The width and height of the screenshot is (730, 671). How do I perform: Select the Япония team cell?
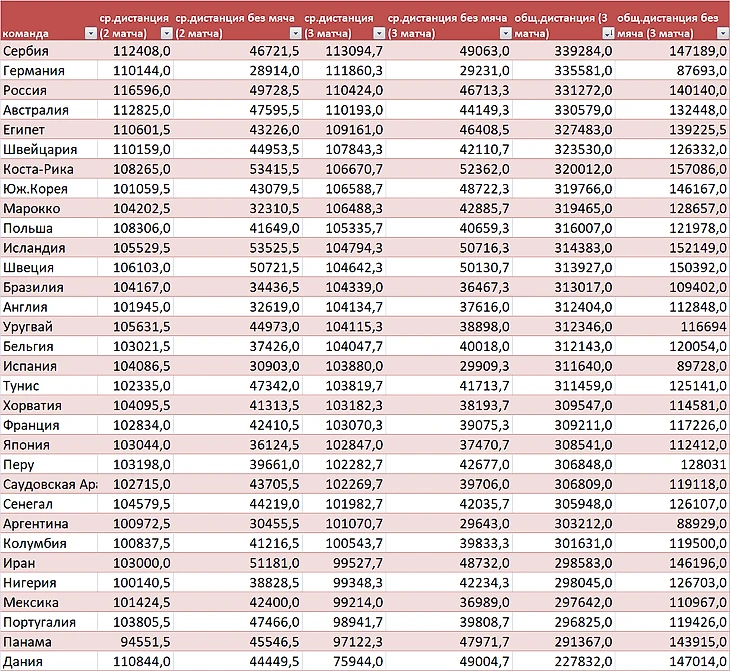tap(48, 445)
